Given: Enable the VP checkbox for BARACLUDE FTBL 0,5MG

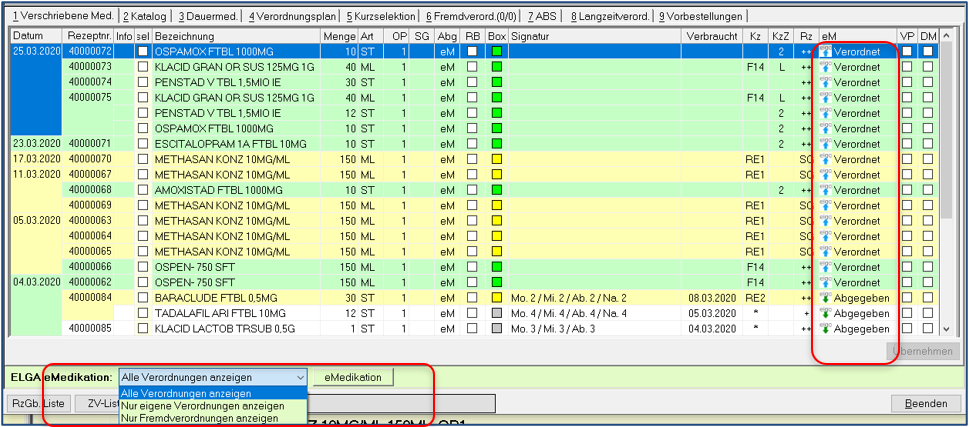Looking at the screenshot, I should click(x=907, y=298).
